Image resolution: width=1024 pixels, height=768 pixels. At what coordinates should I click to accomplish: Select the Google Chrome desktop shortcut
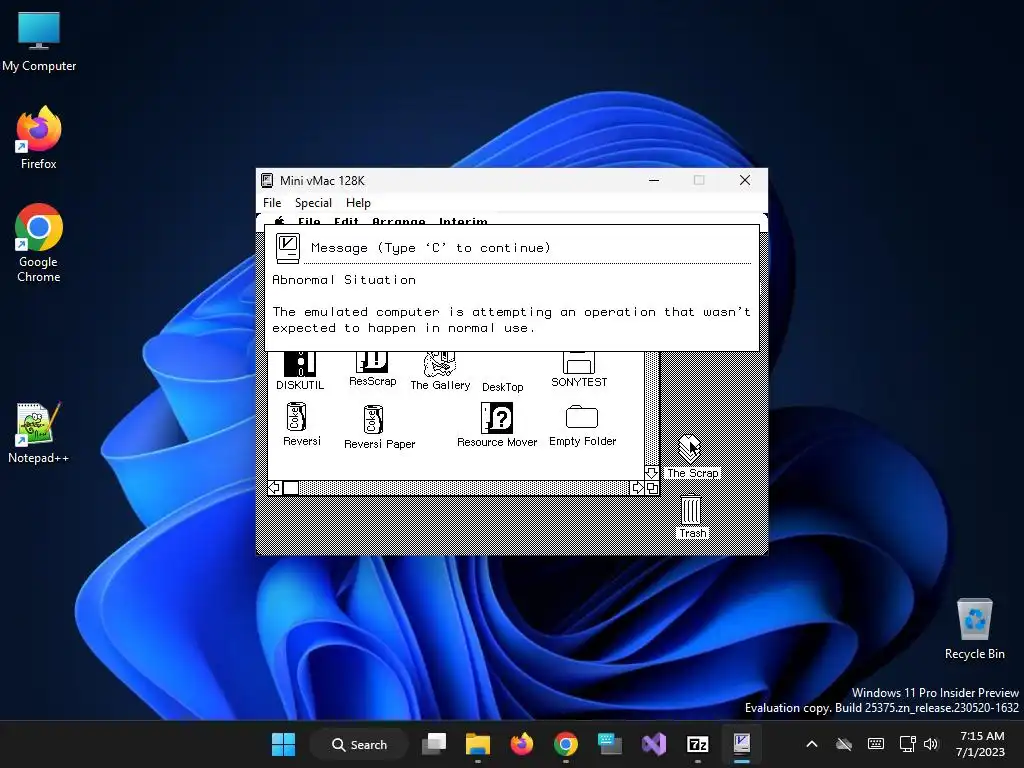tap(39, 227)
